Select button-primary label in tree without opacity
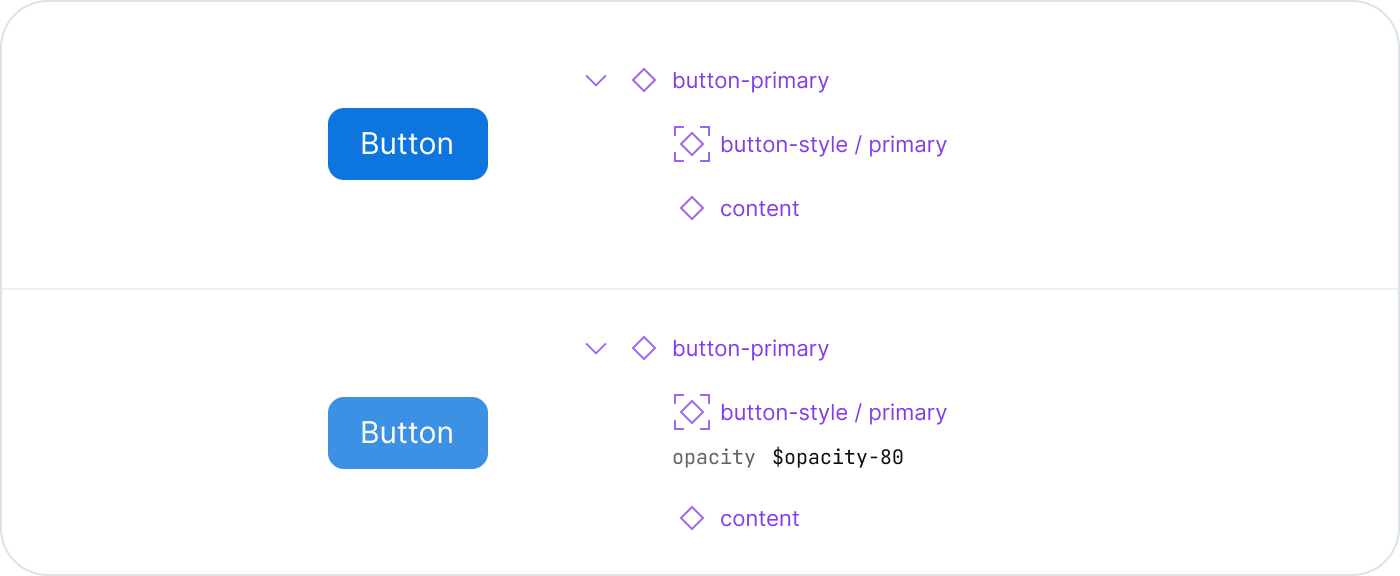This screenshot has width=1400, height=576. coord(750,81)
